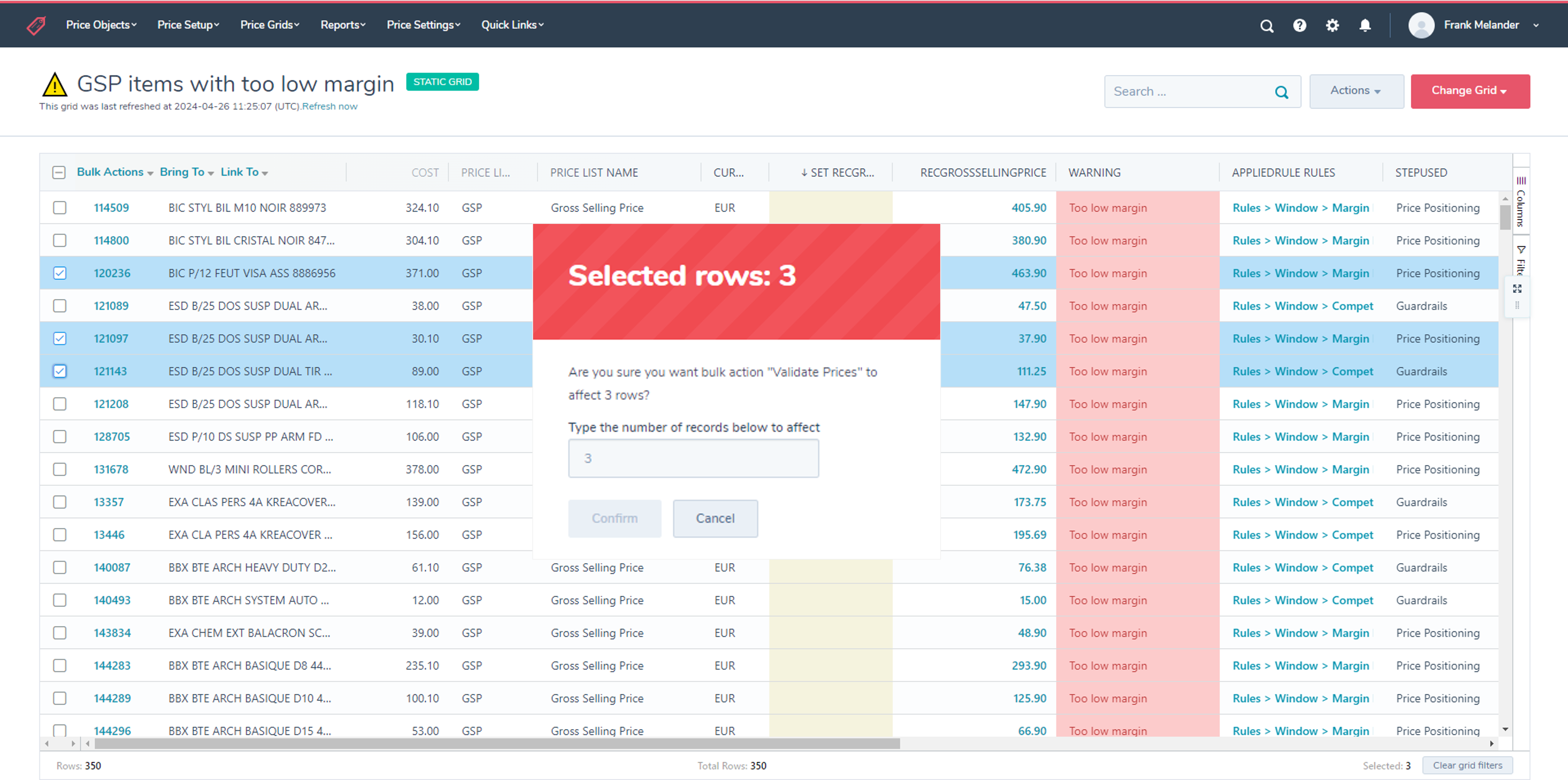Viewport: 1568px width, 780px height.
Task: Open the Reports menu
Action: pyautogui.click(x=342, y=25)
